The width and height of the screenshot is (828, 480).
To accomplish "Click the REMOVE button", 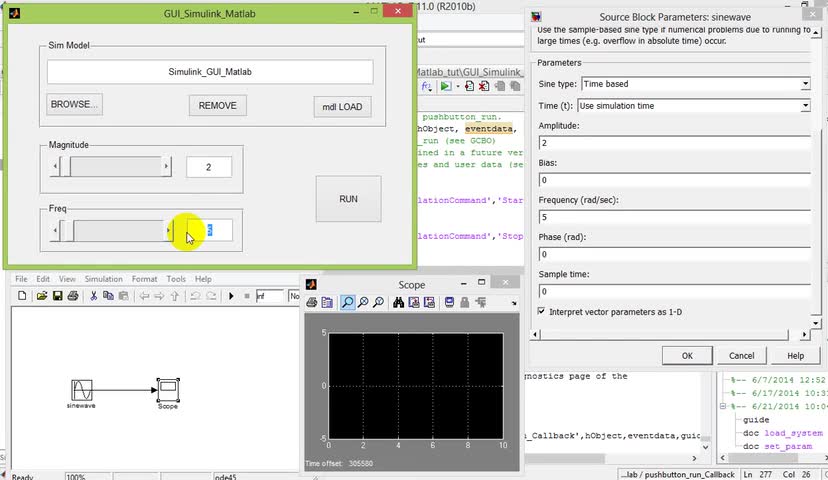I will click(x=218, y=106).
